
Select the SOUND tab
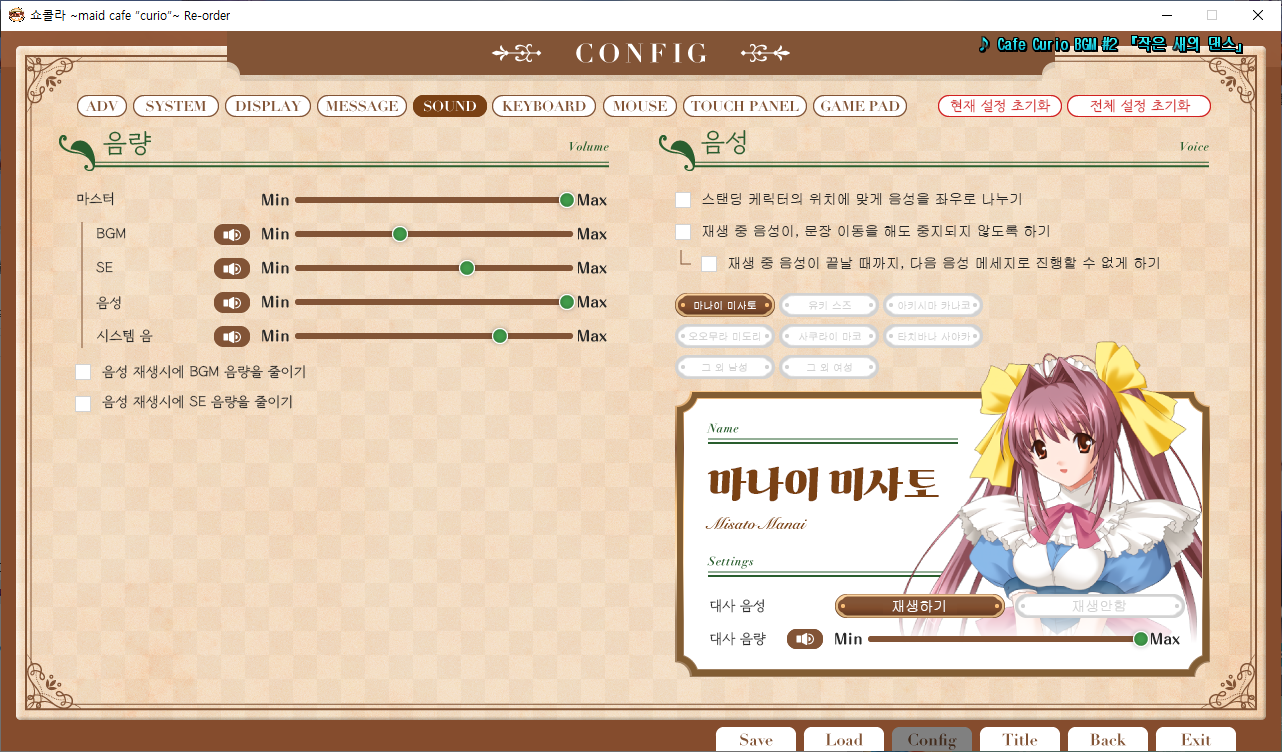(450, 106)
